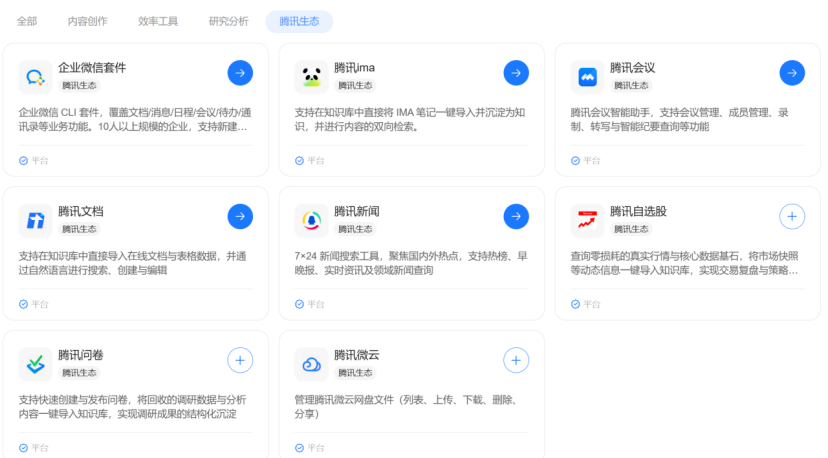Click the 腾讯生态 tag under 企业微信套件

click(x=79, y=86)
